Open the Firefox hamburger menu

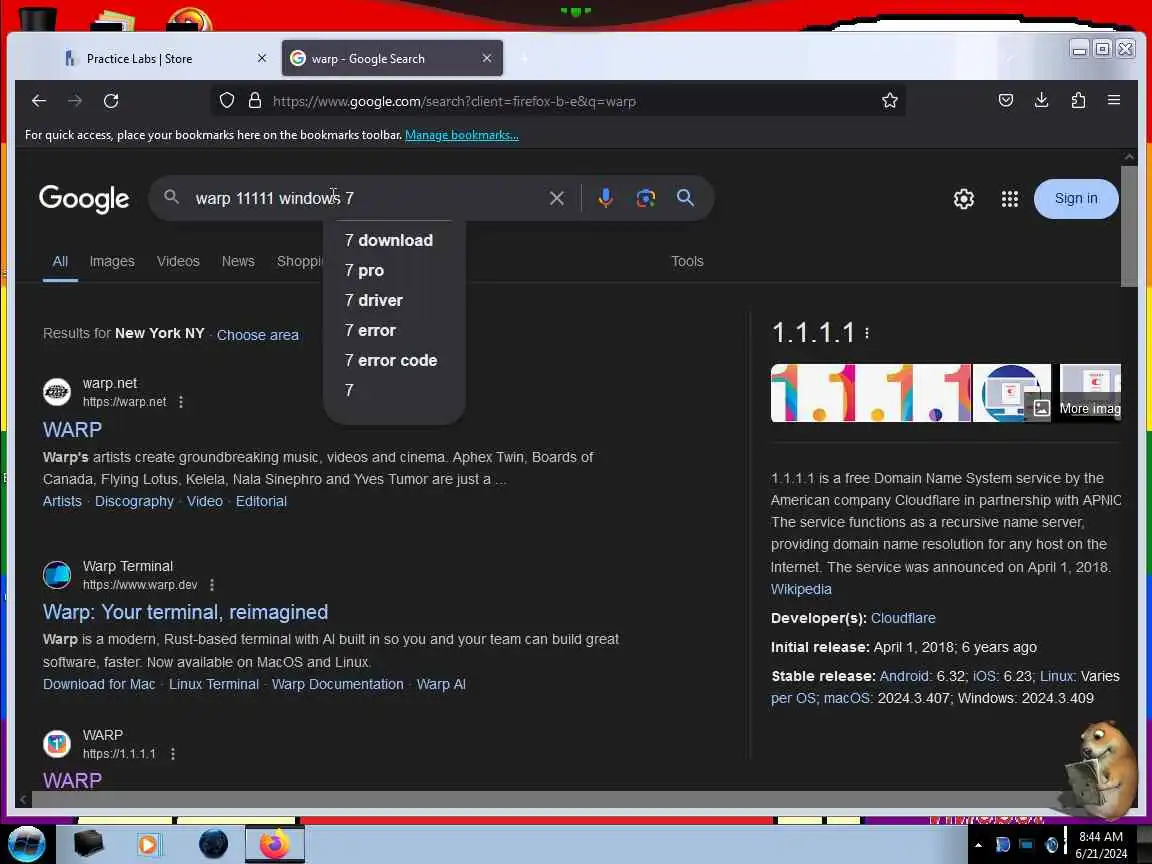1114,100
